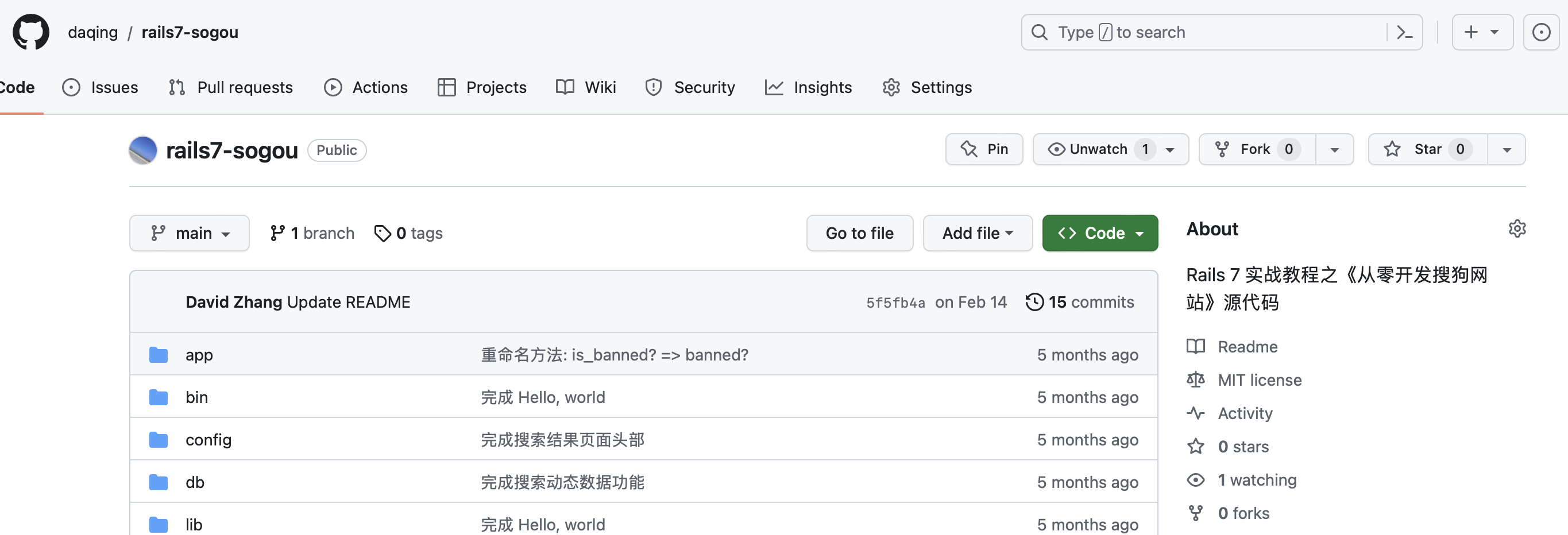This screenshot has width=1568, height=535.
Task: Click the branch icon beside 1 branch
Action: coord(277,234)
